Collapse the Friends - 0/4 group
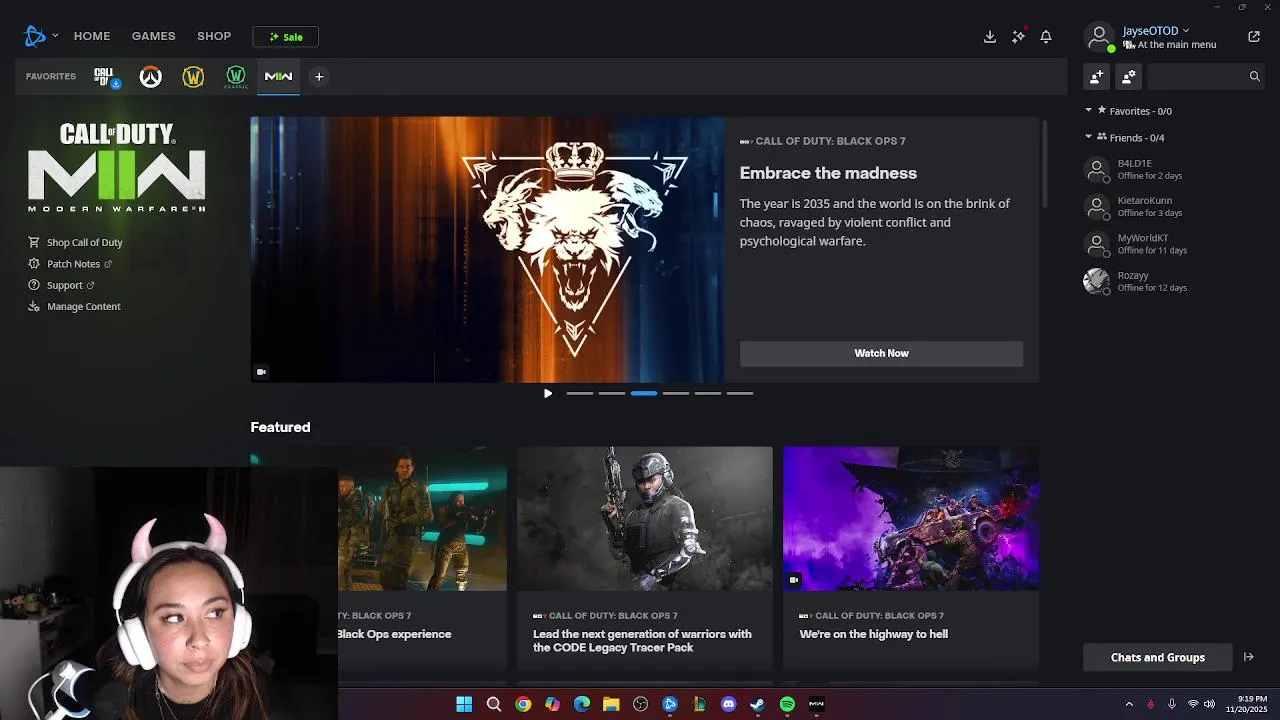Image resolution: width=1280 pixels, height=720 pixels. pos(1089,137)
